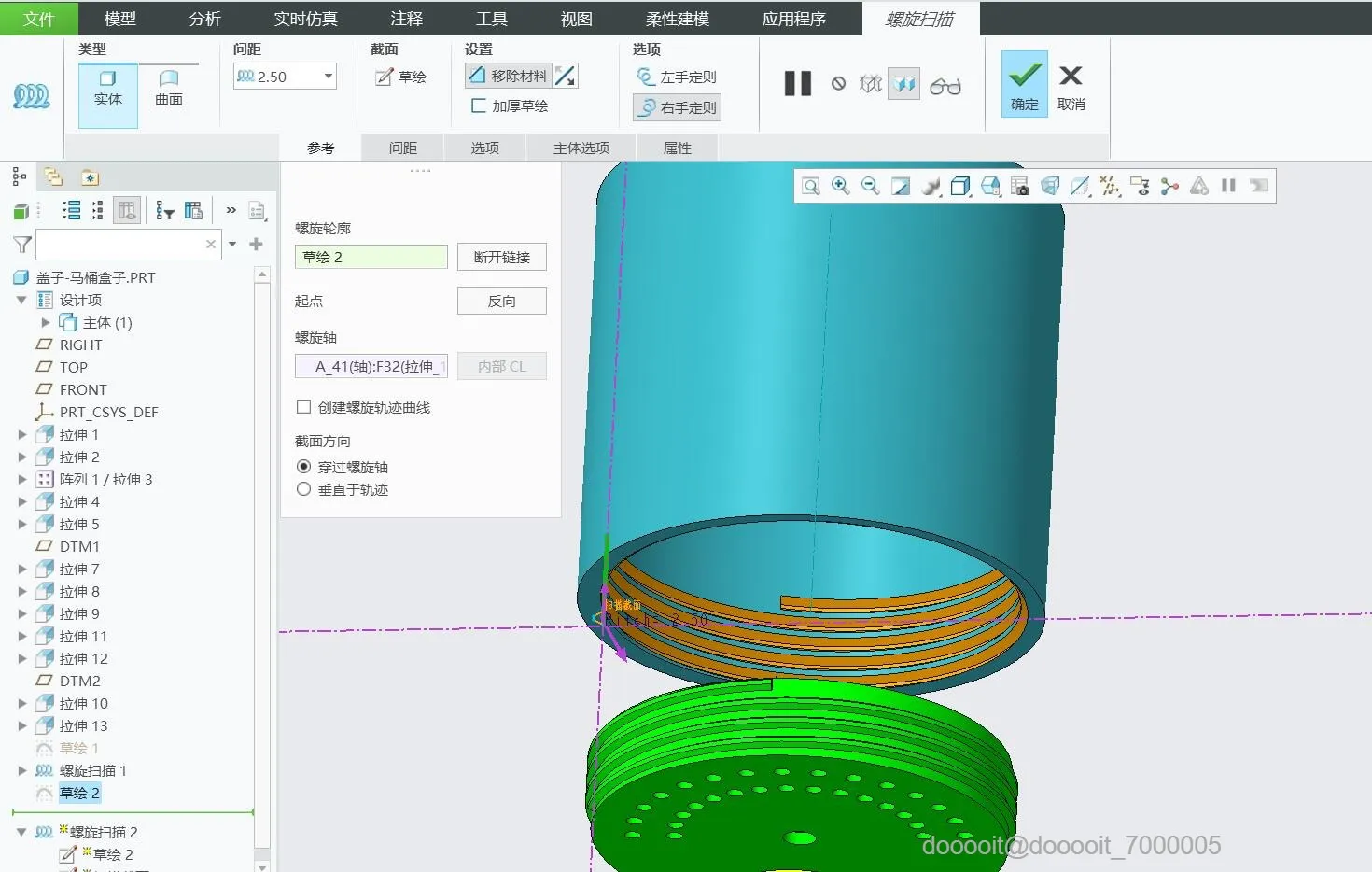
Task: Click the 断开链接 button
Action: click(501, 257)
